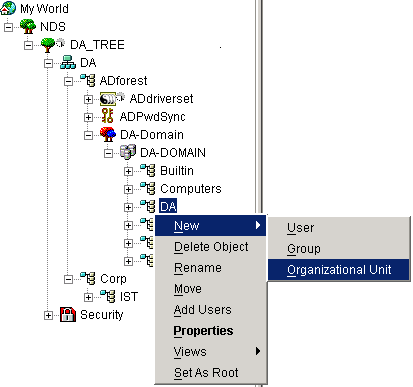Image resolution: width=413 pixels, height=387 pixels.
Task: Select the Builtin label
Action: click(177, 171)
